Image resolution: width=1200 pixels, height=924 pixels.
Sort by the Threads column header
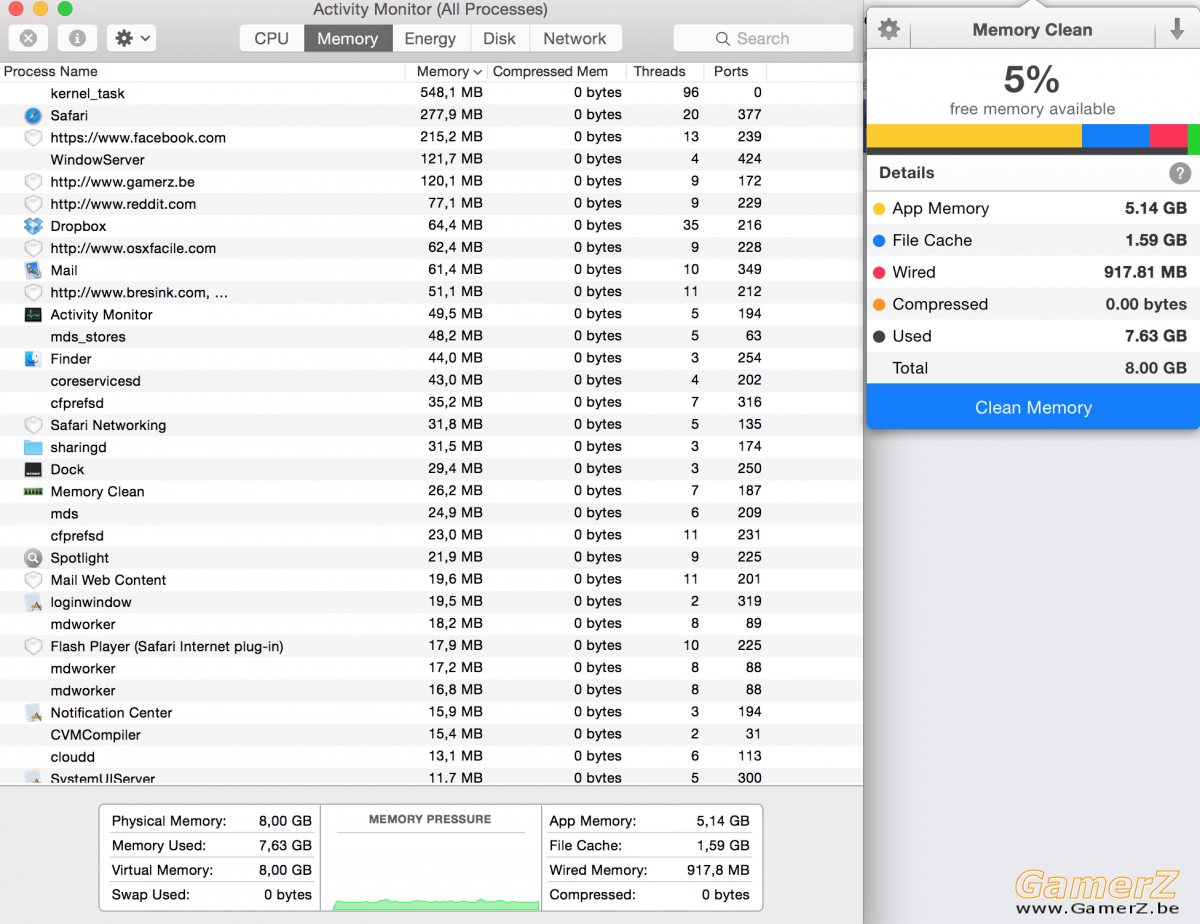(x=664, y=72)
